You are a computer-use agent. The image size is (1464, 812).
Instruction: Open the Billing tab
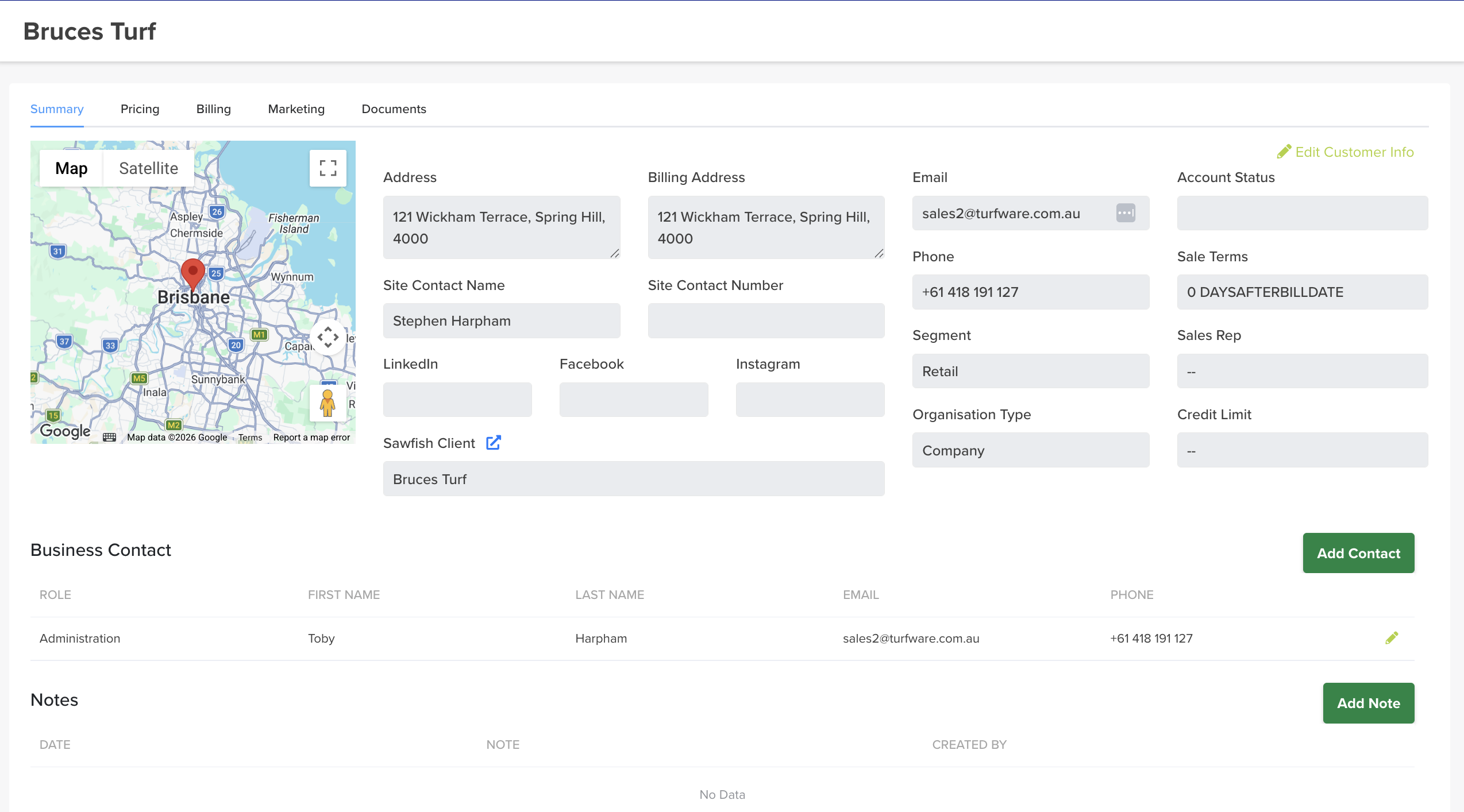coord(214,109)
